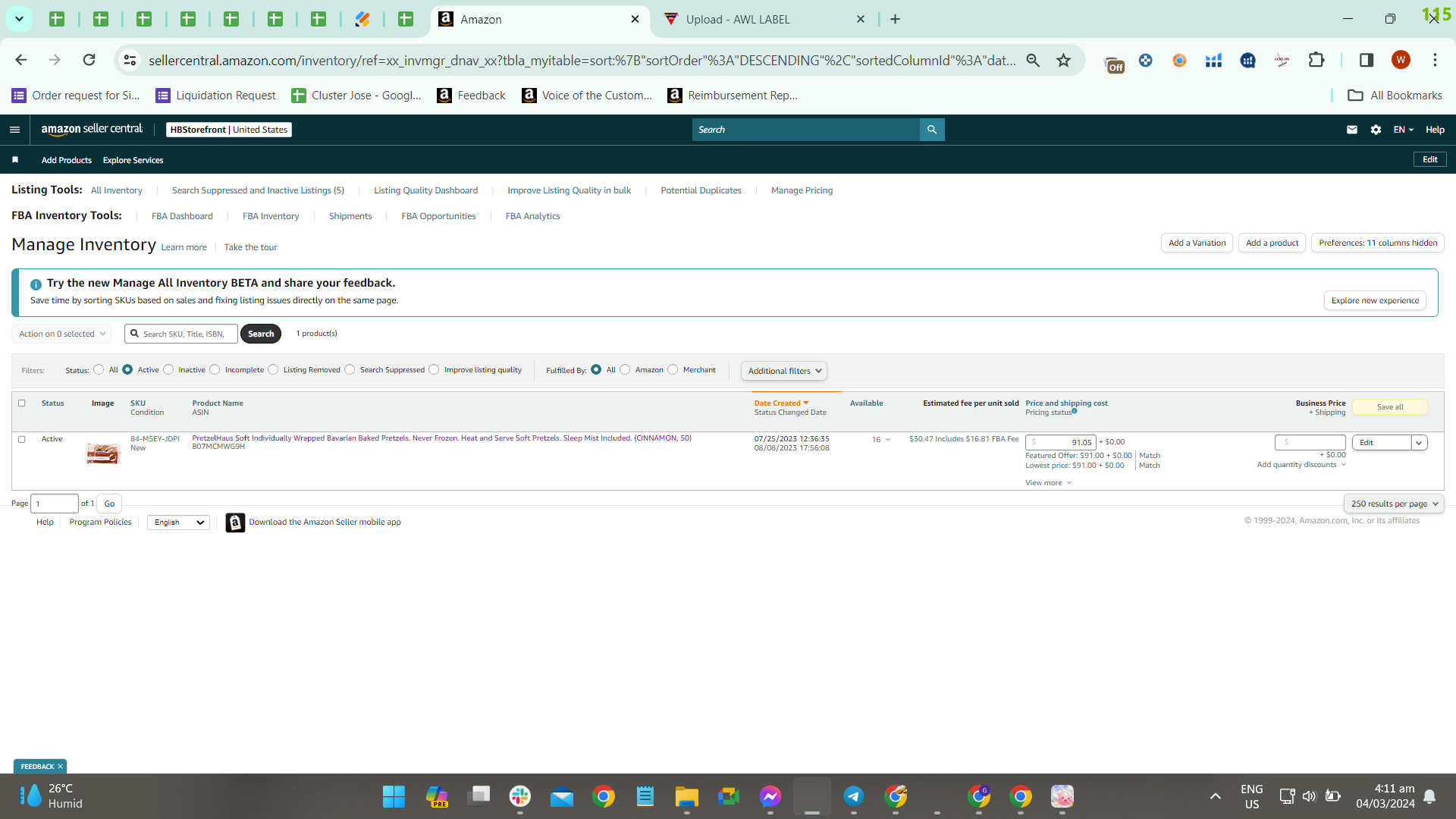Viewport: 1456px width, 819px height.
Task: Click the Amazon Seller Central logo
Action: coord(92,130)
